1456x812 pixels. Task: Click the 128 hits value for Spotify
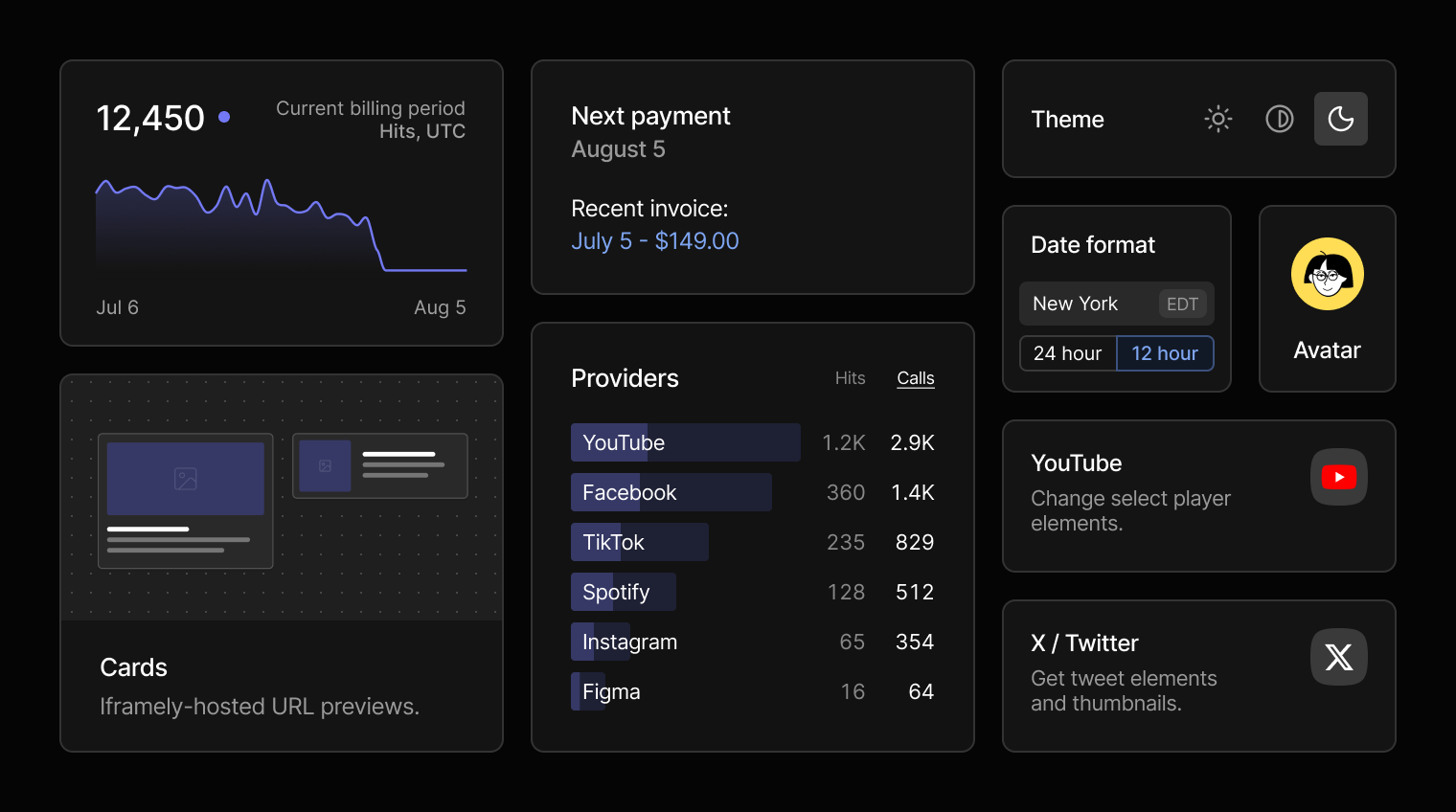(x=846, y=592)
